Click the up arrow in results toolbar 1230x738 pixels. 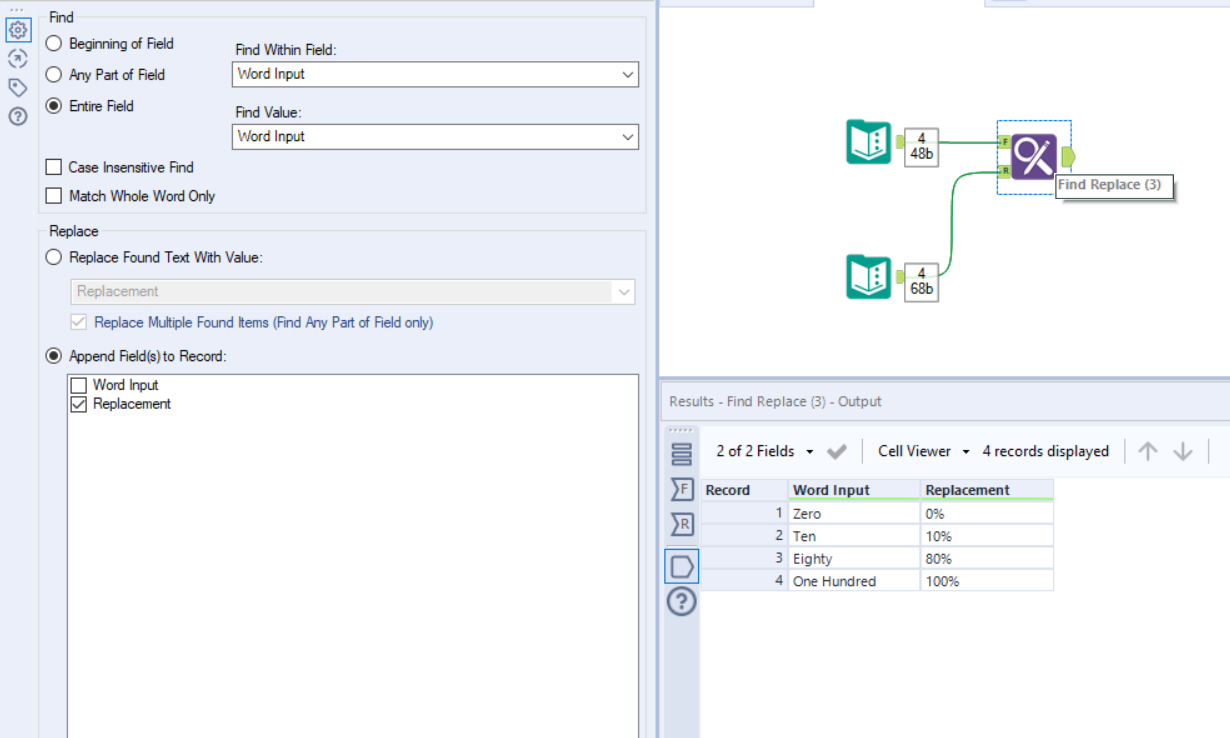[x=1148, y=451]
